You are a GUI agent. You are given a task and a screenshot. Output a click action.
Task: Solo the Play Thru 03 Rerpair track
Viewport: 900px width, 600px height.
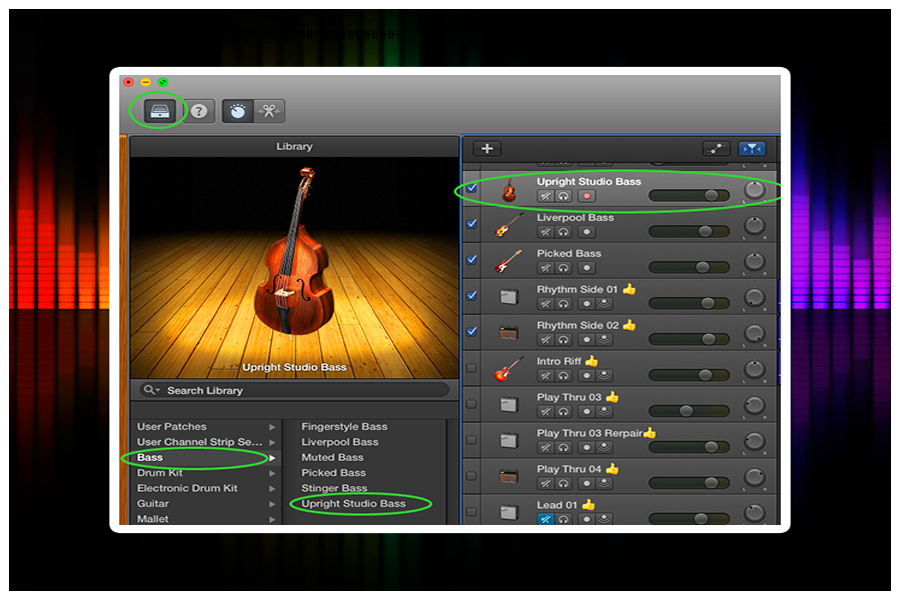(x=564, y=447)
